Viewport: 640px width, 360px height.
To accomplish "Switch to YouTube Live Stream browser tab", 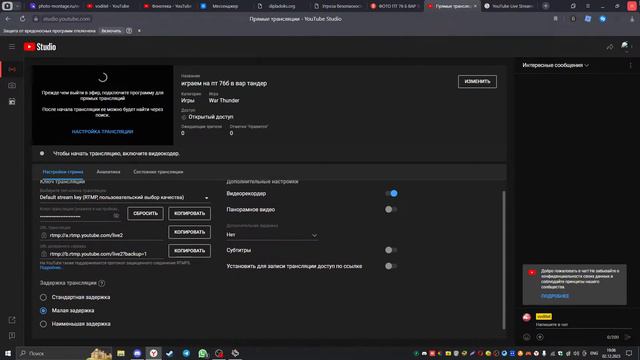I will (x=508, y=6).
